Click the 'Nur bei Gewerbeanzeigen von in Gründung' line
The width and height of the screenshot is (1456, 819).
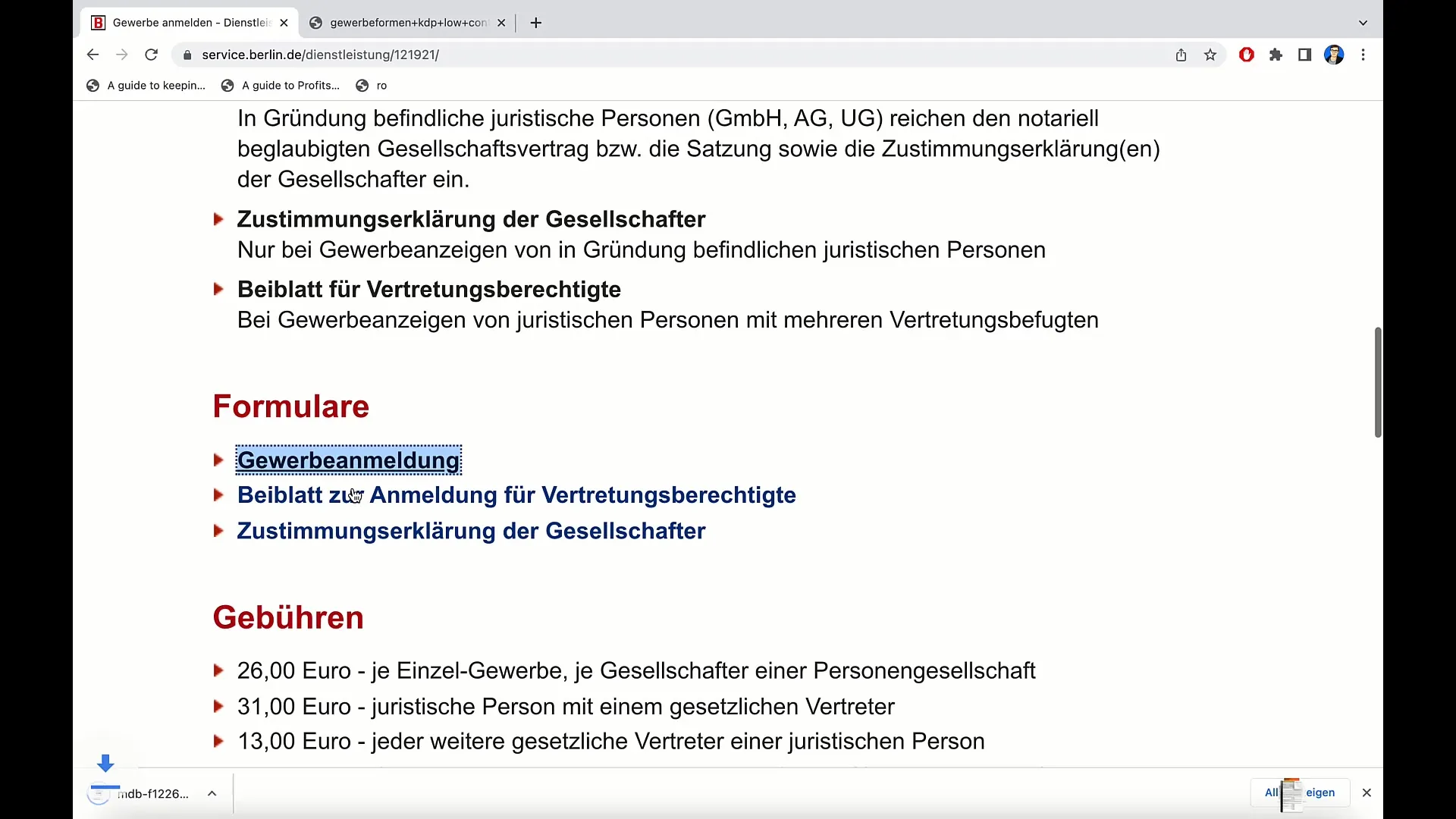[642, 250]
